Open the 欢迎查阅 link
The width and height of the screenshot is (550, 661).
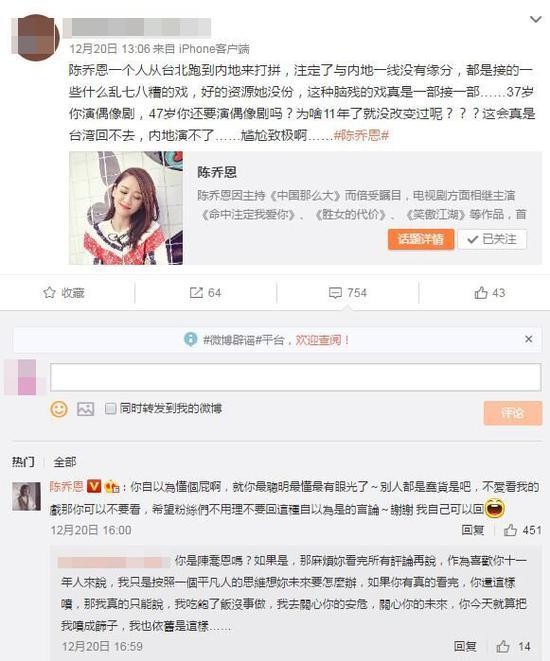click(322, 340)
